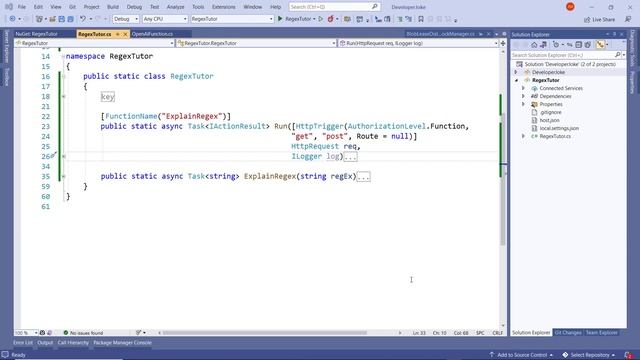Click the notifications icon in status bar
Viewport: 640px width, 360px height.
pos(628,355)
